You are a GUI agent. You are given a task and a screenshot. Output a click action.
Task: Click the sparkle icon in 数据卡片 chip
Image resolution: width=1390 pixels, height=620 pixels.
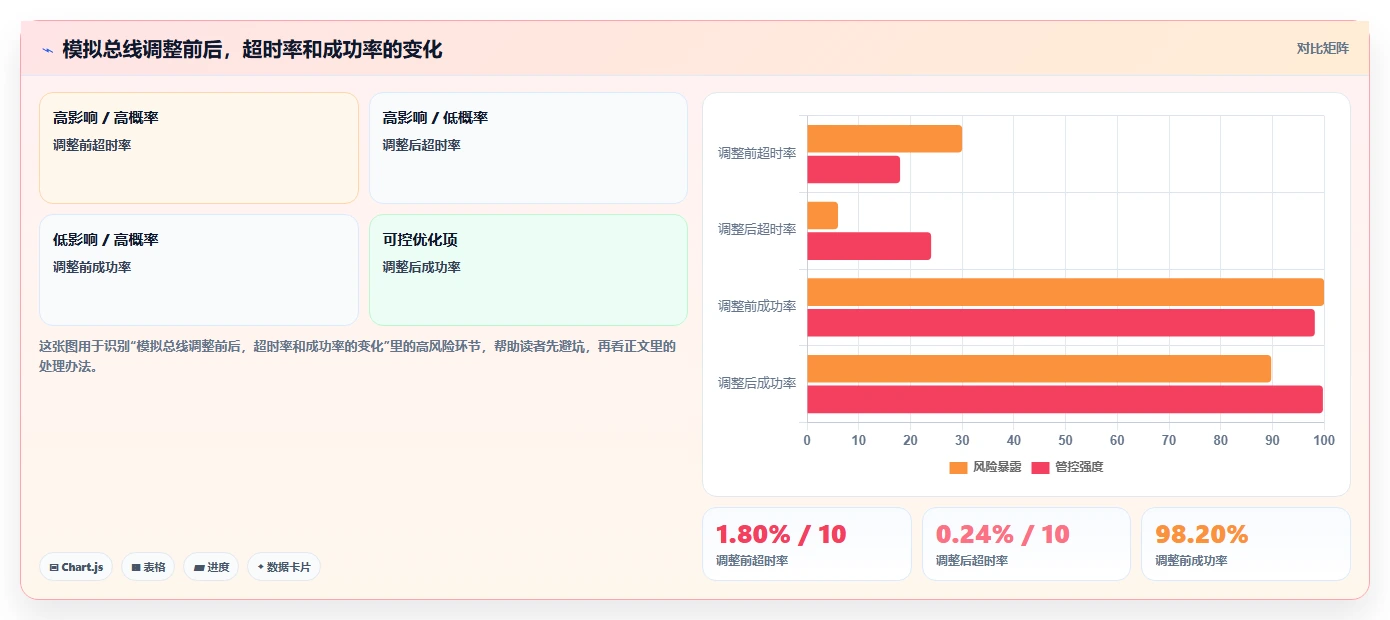260,567
